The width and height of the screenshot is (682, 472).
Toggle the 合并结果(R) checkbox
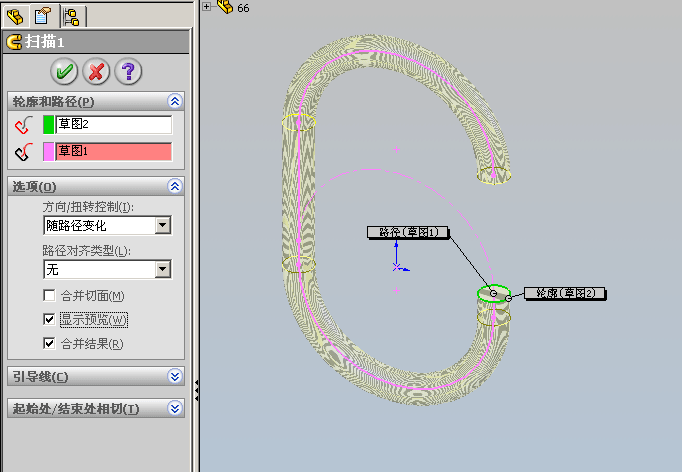(49, 343)
